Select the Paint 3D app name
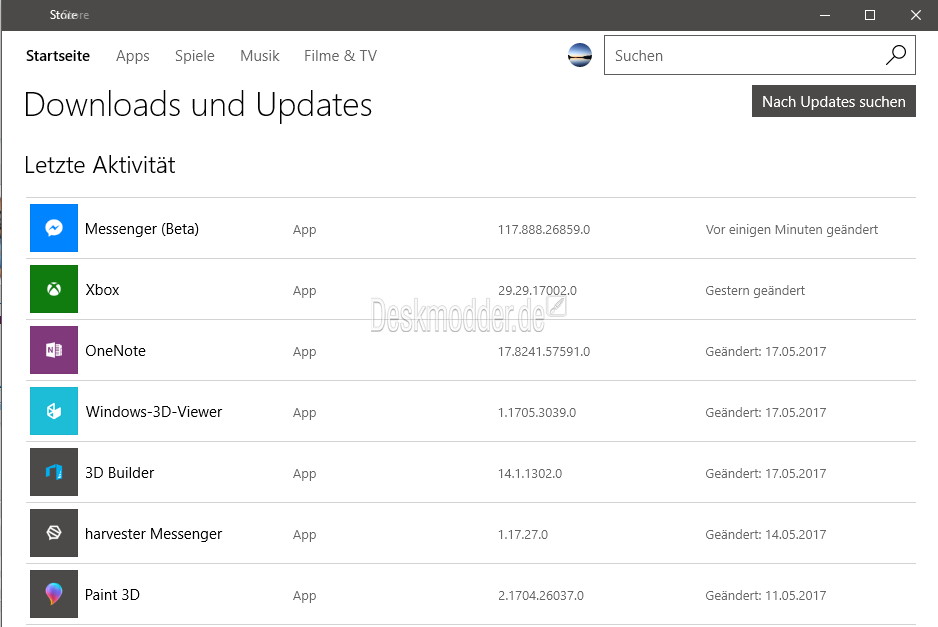The image size is (938, 627). 112,595
